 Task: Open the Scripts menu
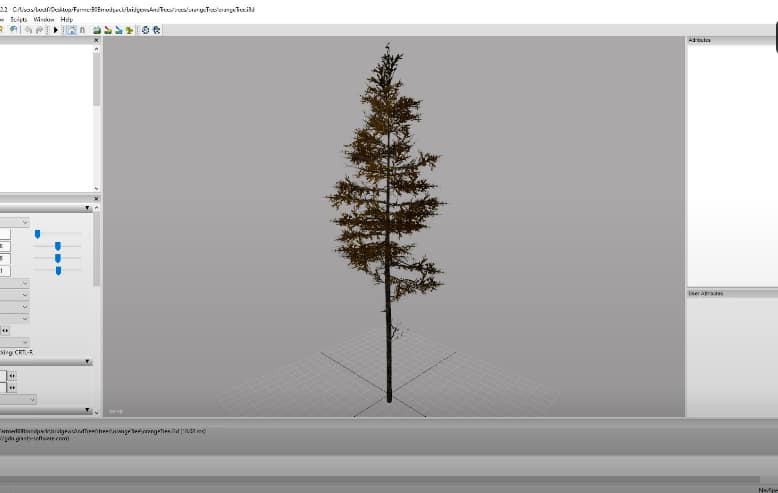[x=18, y=19]
